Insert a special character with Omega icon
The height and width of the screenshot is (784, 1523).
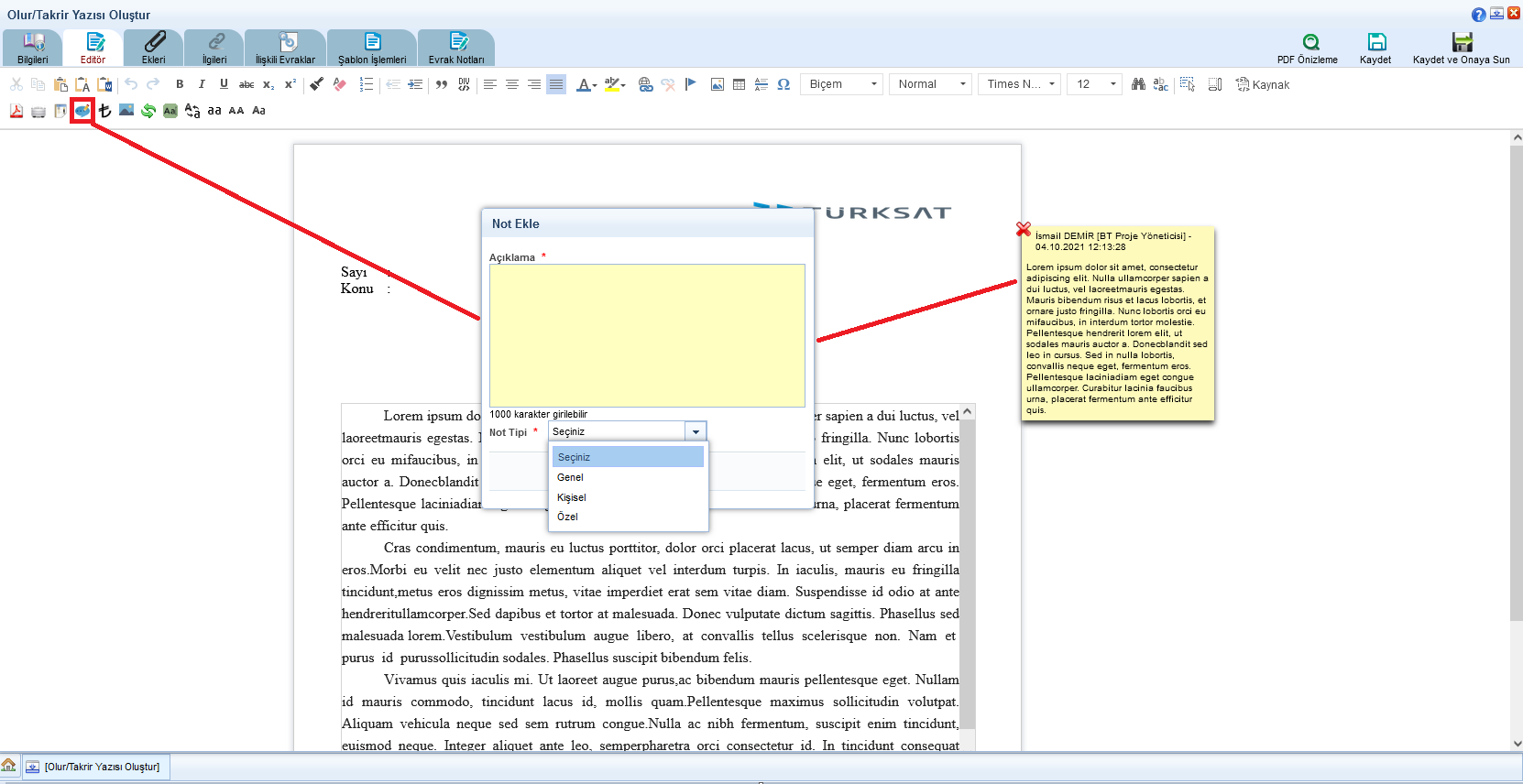(x=783, y=84)
